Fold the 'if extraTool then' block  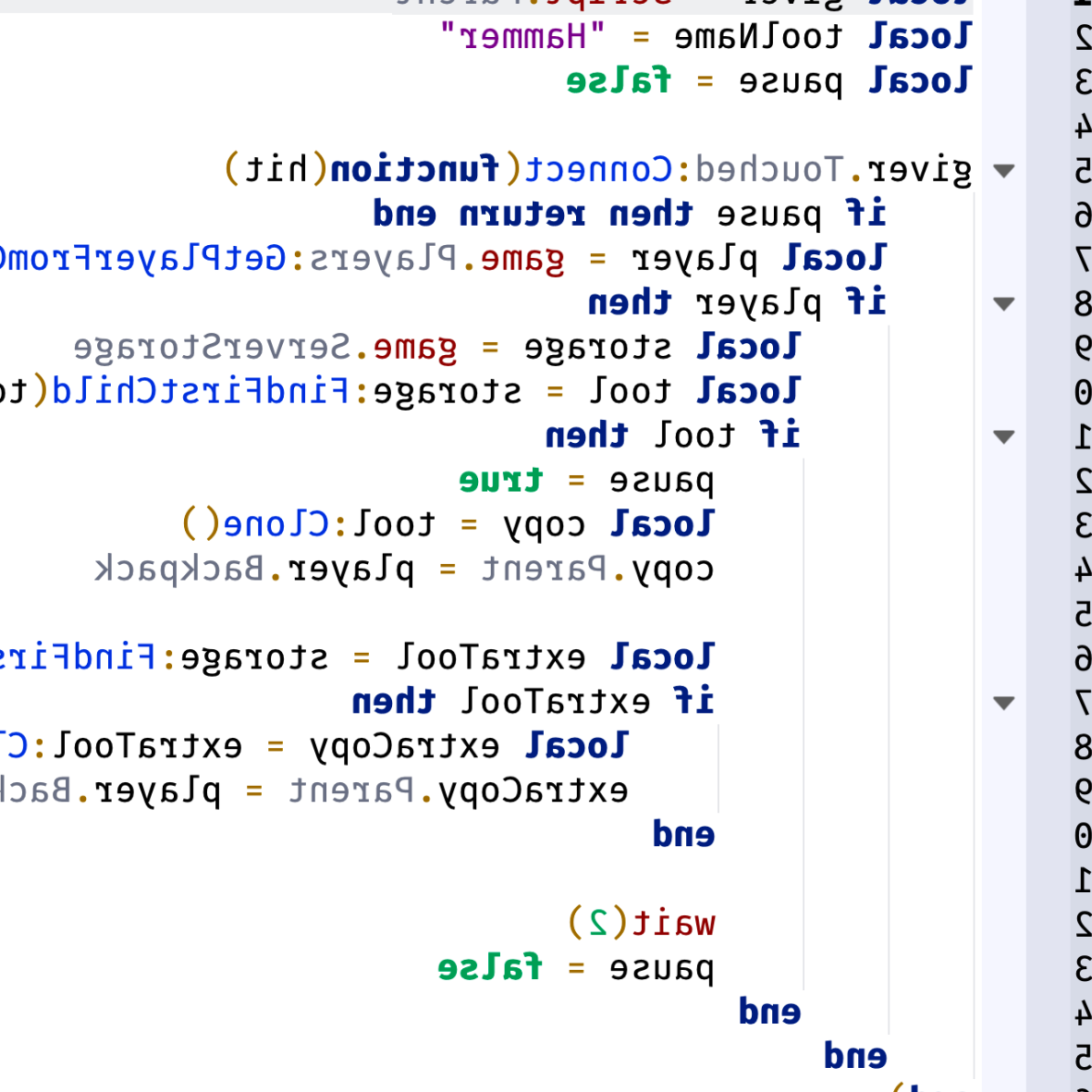click(x=1004, y=703)
